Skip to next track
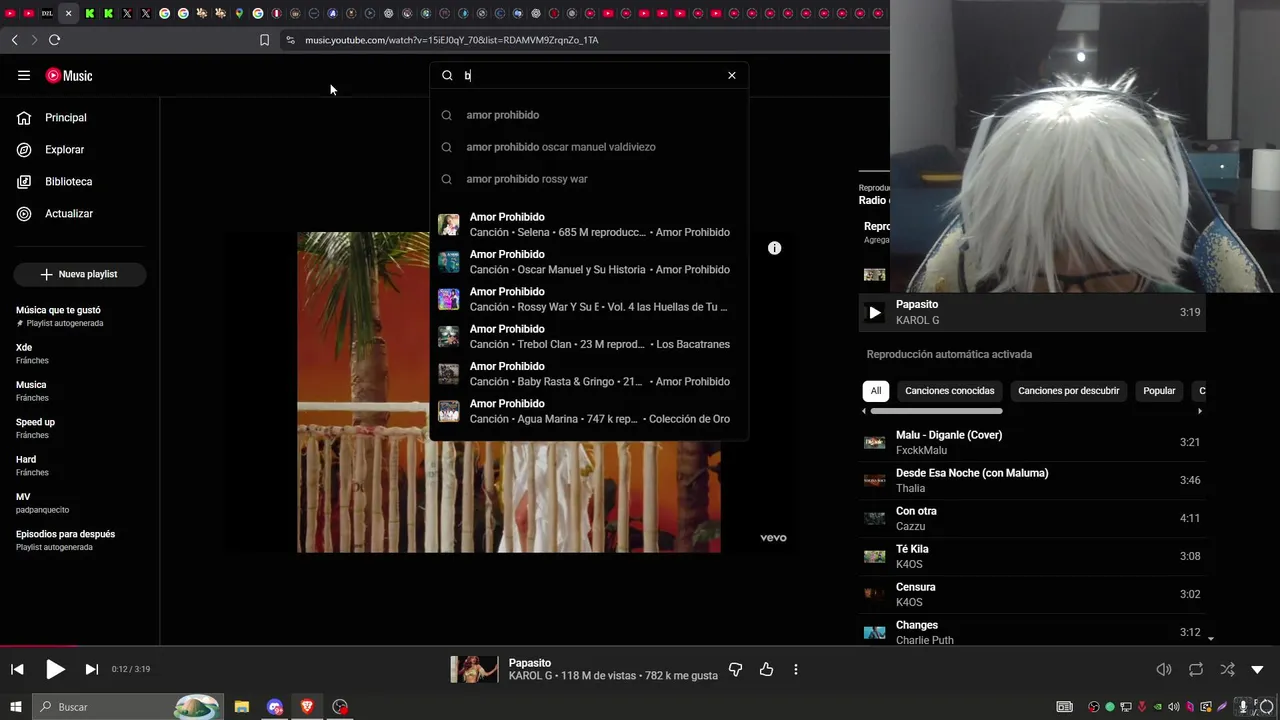 91,669
